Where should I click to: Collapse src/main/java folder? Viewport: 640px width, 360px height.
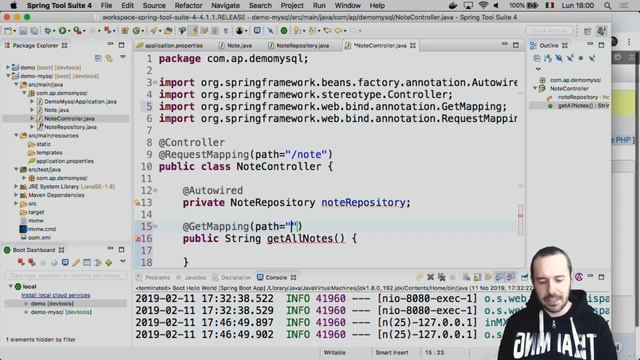[16, 84]
